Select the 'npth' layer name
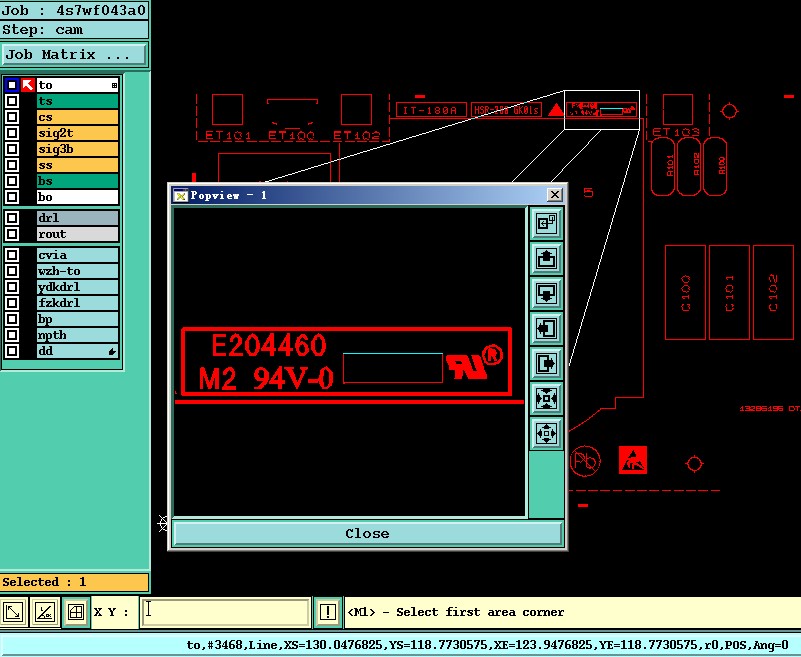This screenshot has width=801, height=657. 78,335
